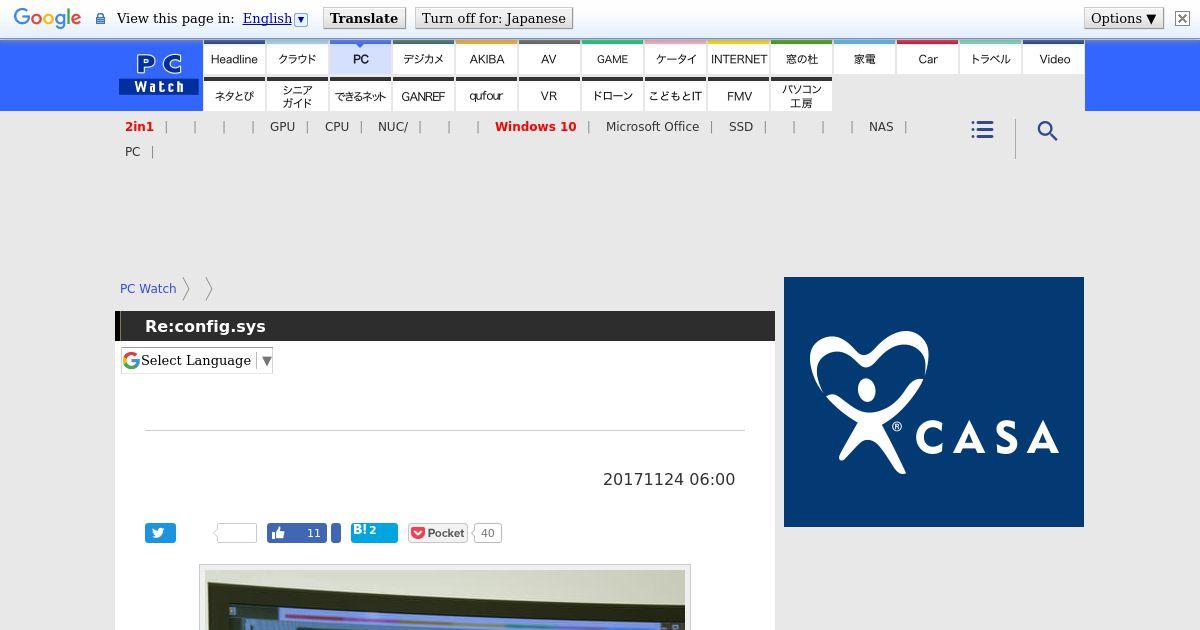
Task: Open the Headline tab
Action: click(x=234, y=59)
